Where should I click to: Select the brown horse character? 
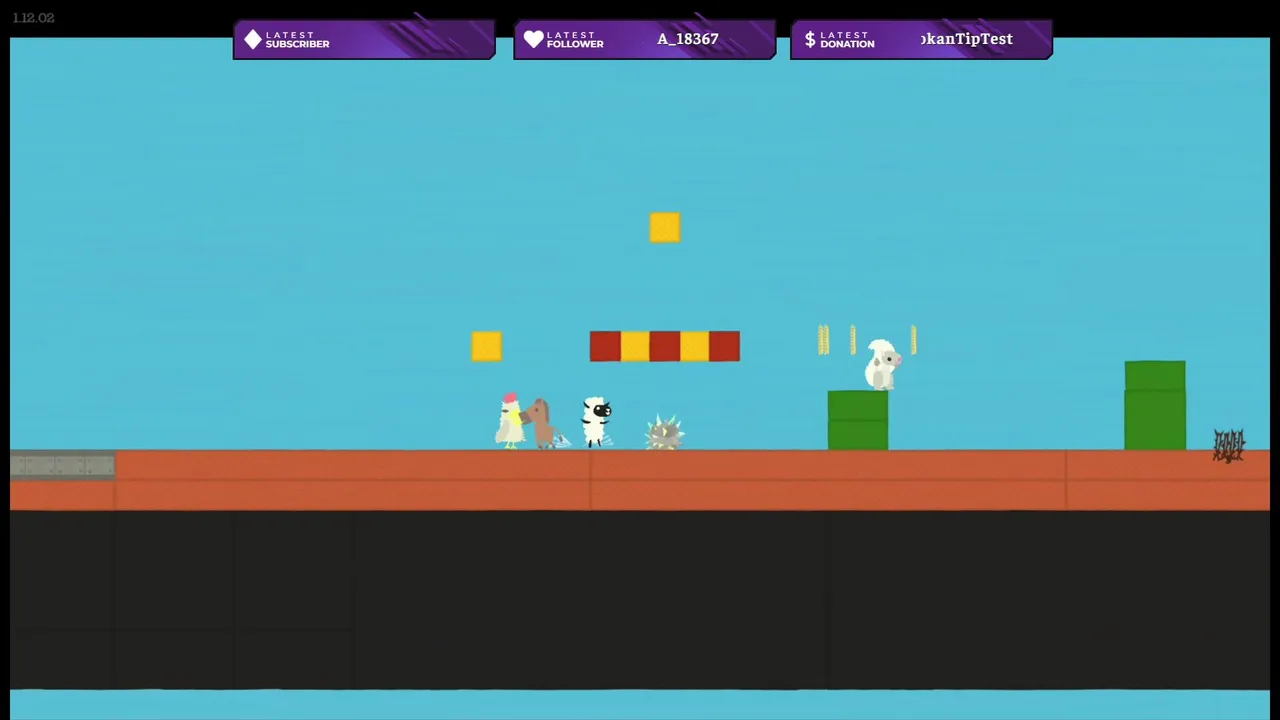[x=541, y=423]
